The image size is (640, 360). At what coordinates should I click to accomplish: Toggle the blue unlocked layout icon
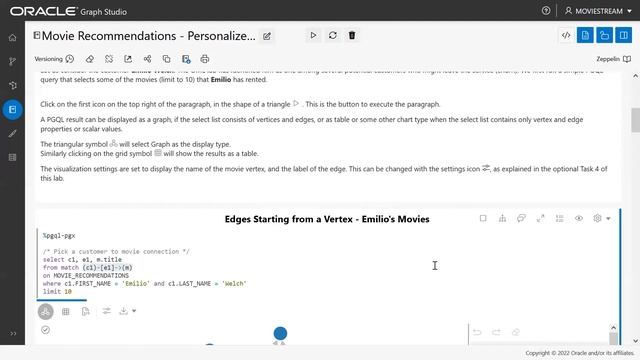click(x=604, y=36)
